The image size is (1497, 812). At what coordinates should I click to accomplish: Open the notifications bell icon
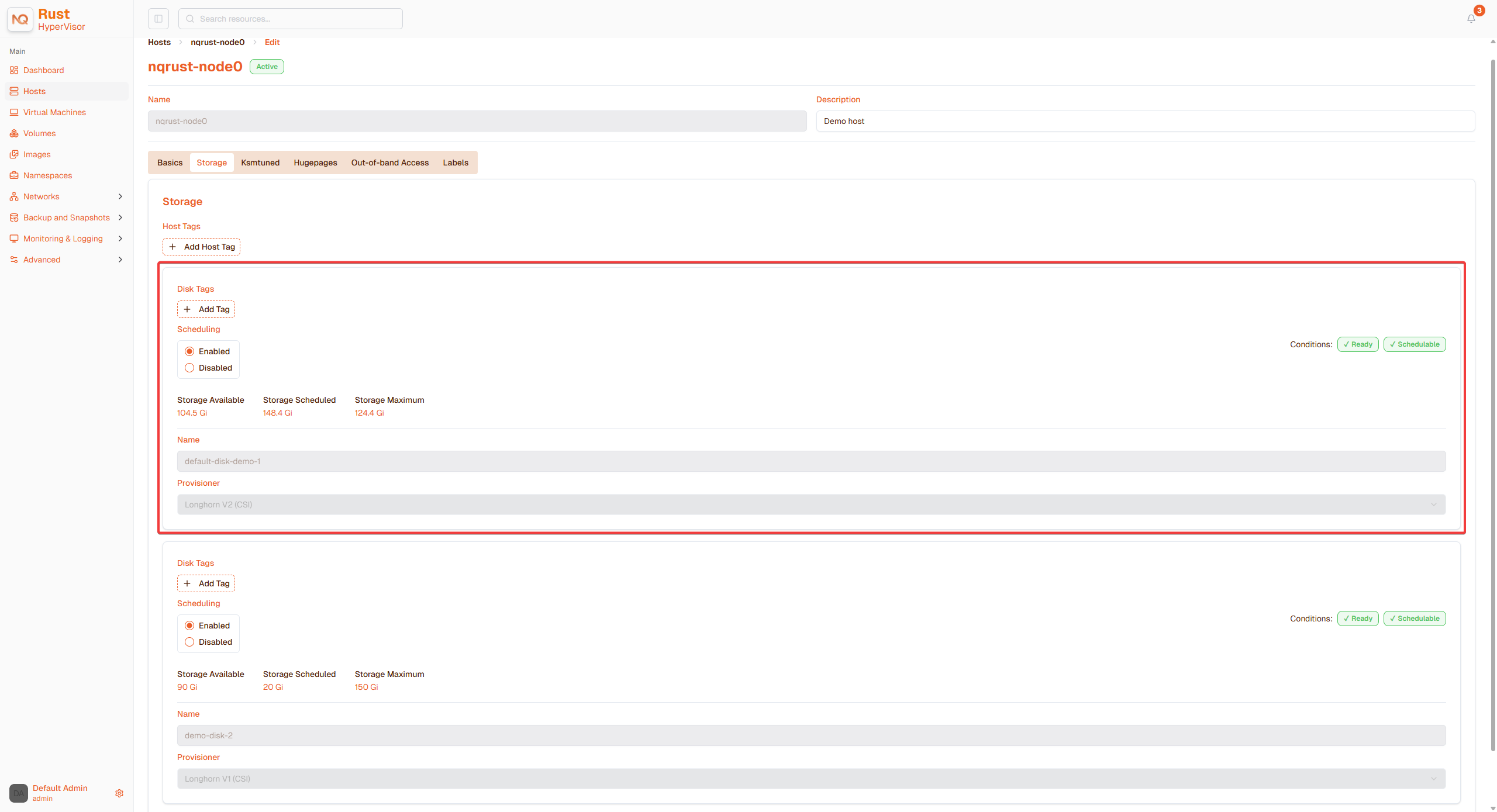(1471, 19)
